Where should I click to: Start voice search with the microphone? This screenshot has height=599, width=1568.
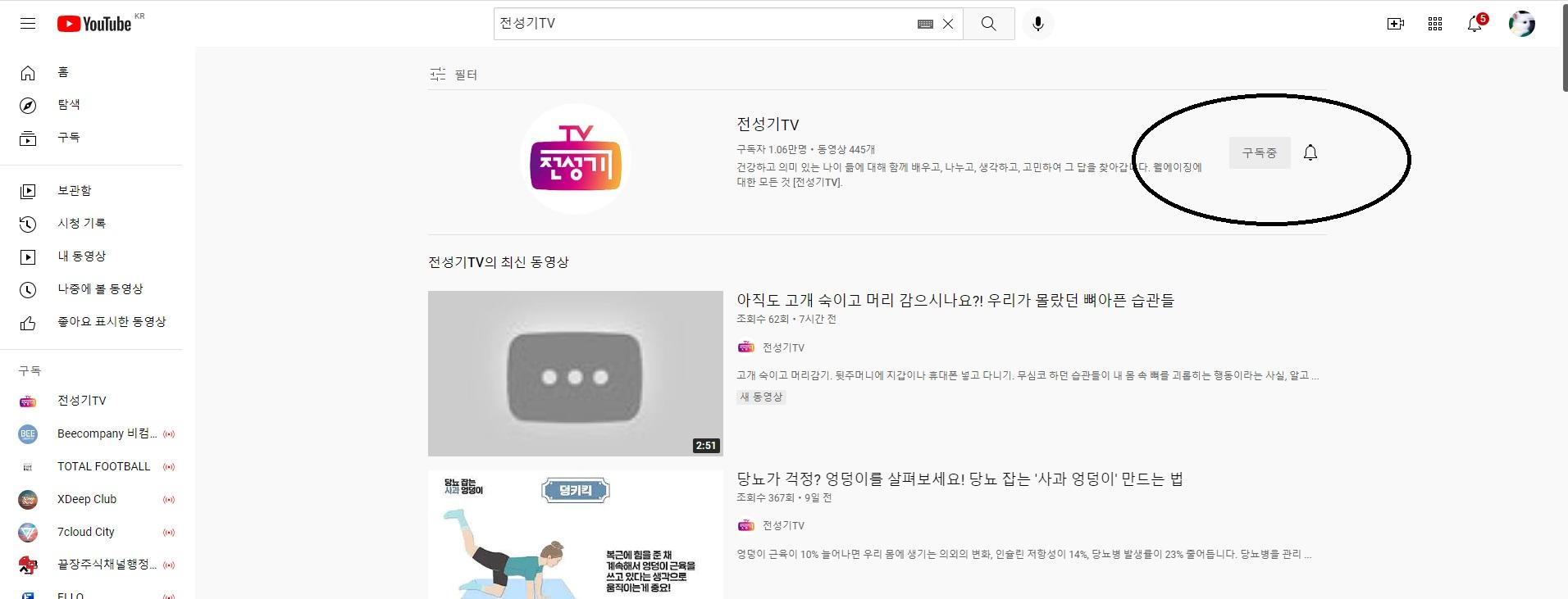coord(1038,24)
